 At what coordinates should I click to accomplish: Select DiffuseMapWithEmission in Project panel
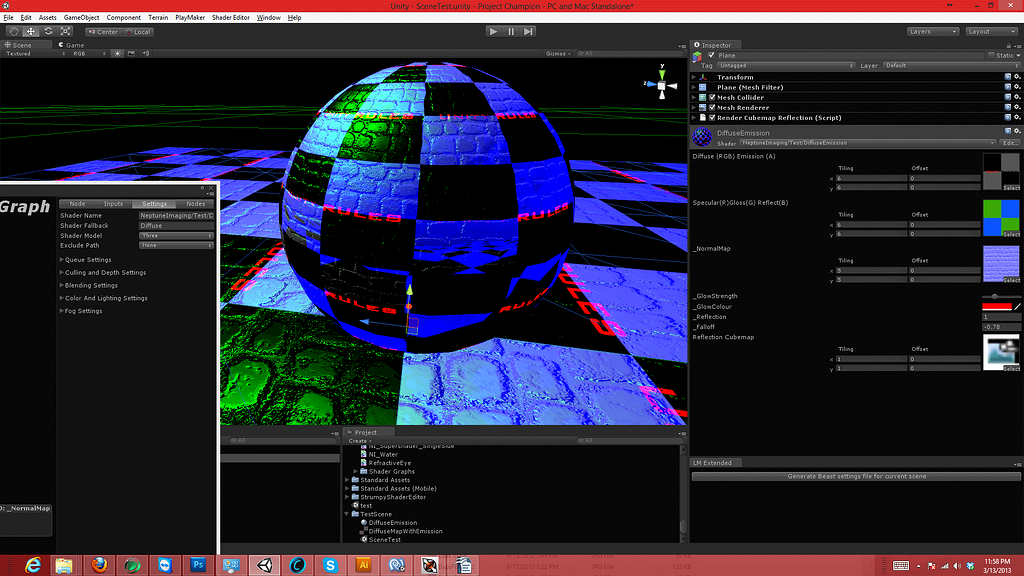405,531
